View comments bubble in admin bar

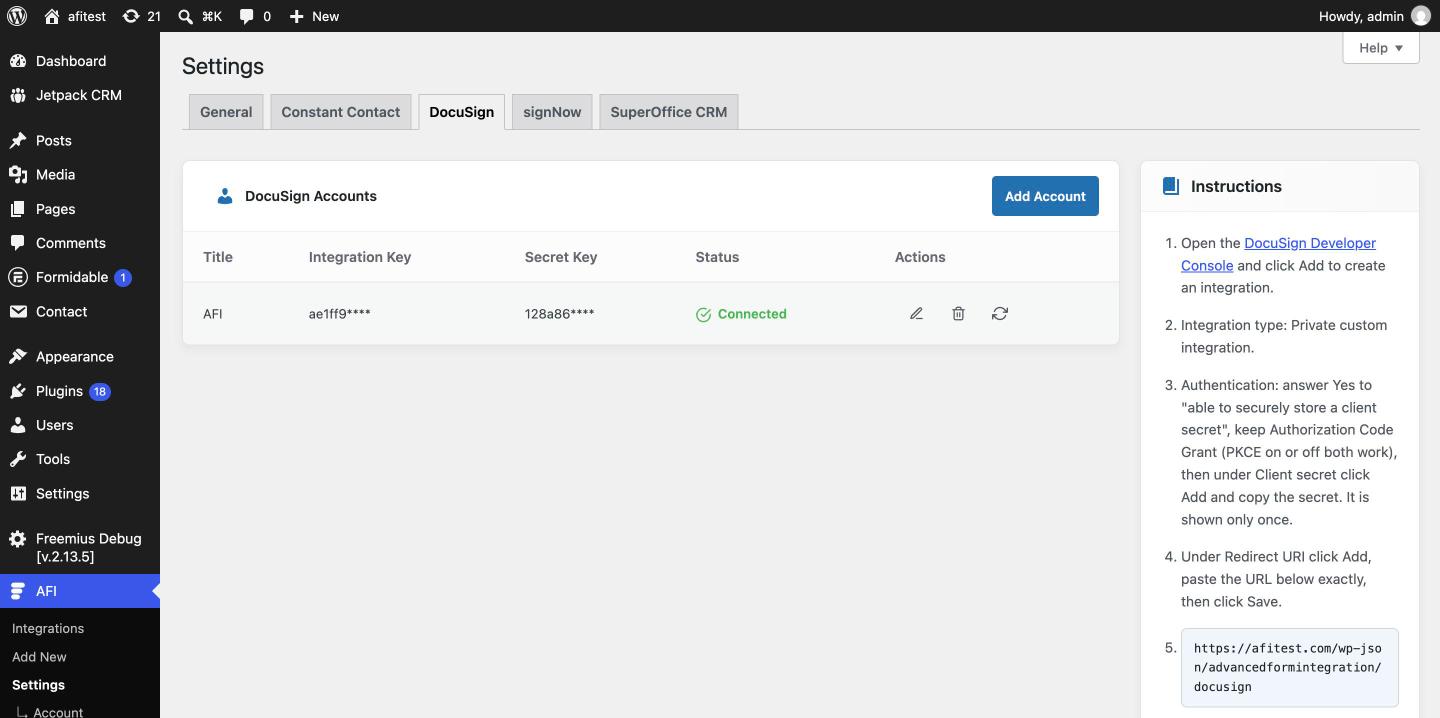click(x=255, y=16)
